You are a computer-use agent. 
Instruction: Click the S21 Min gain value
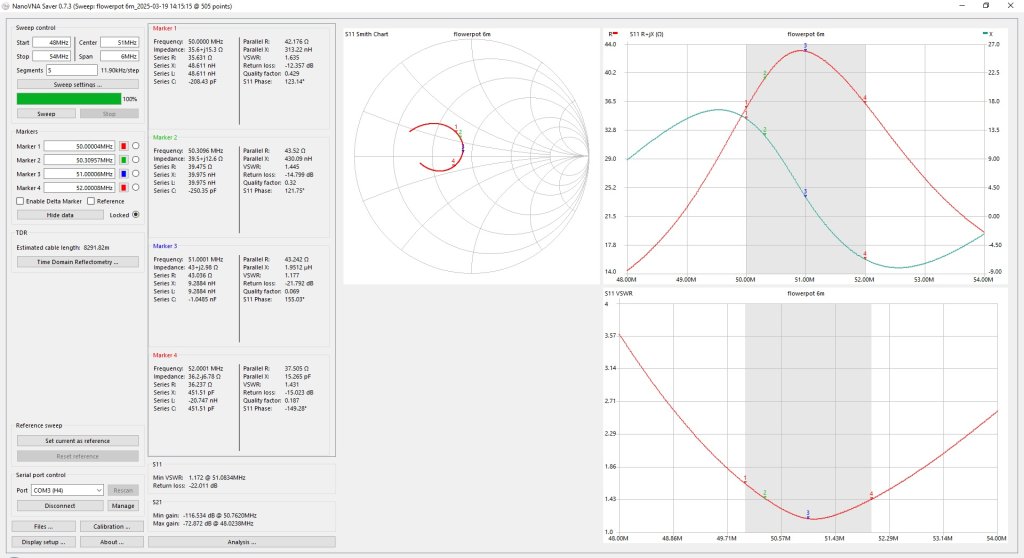click(219, 516)
